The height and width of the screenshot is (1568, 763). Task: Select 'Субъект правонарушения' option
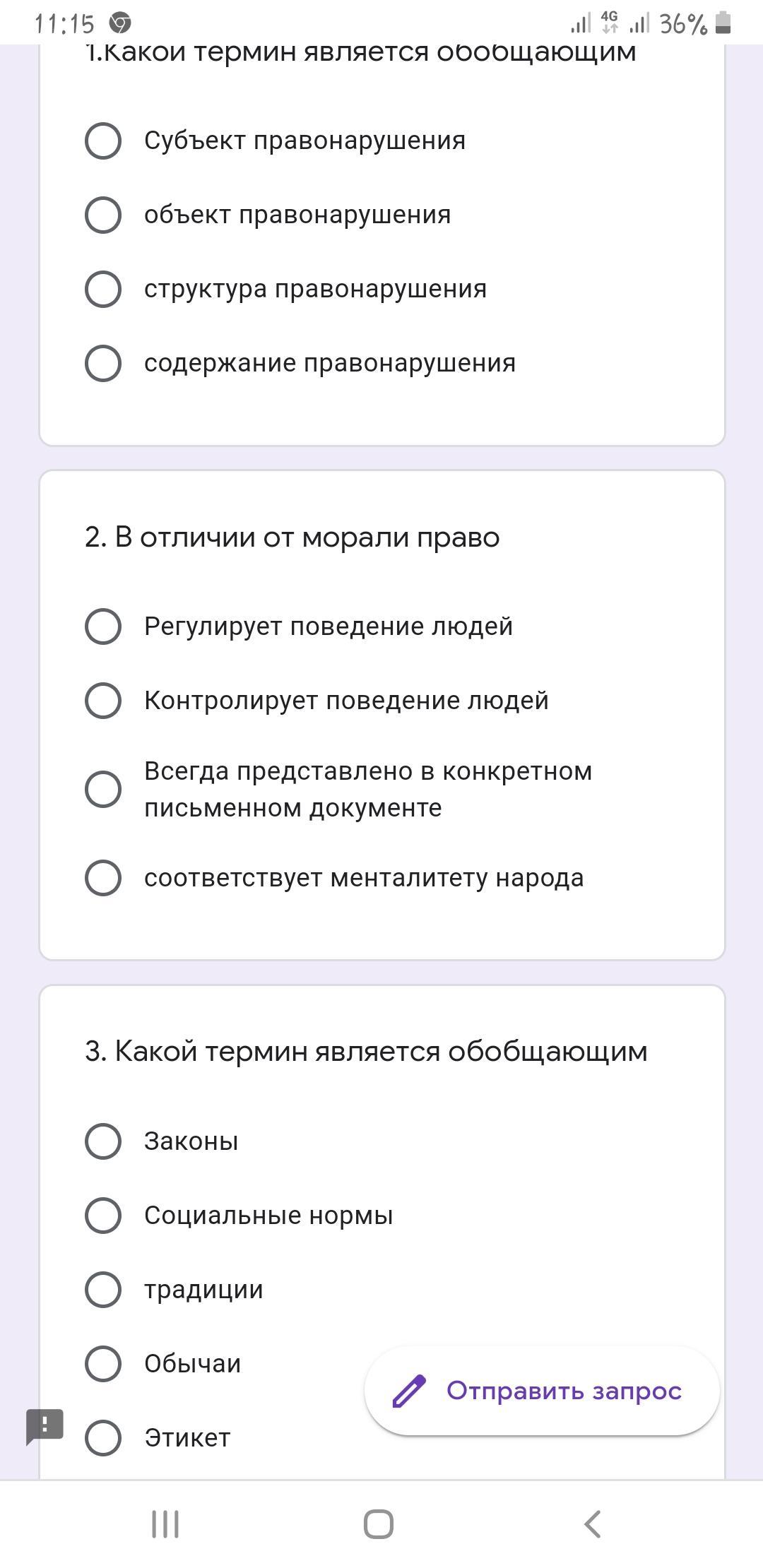pos(103,141)
